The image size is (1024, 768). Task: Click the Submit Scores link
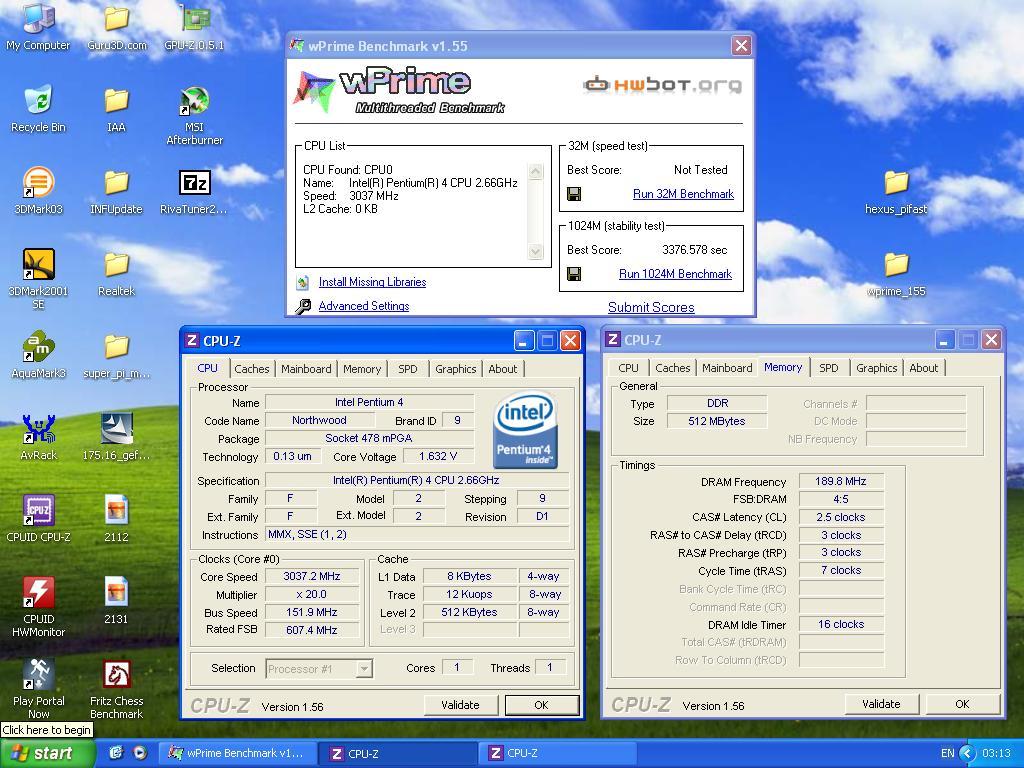click(651, 308)
